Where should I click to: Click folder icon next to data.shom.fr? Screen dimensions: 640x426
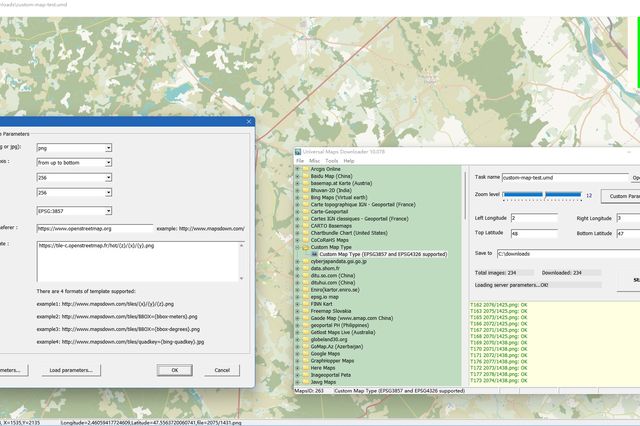click(306, 268)
